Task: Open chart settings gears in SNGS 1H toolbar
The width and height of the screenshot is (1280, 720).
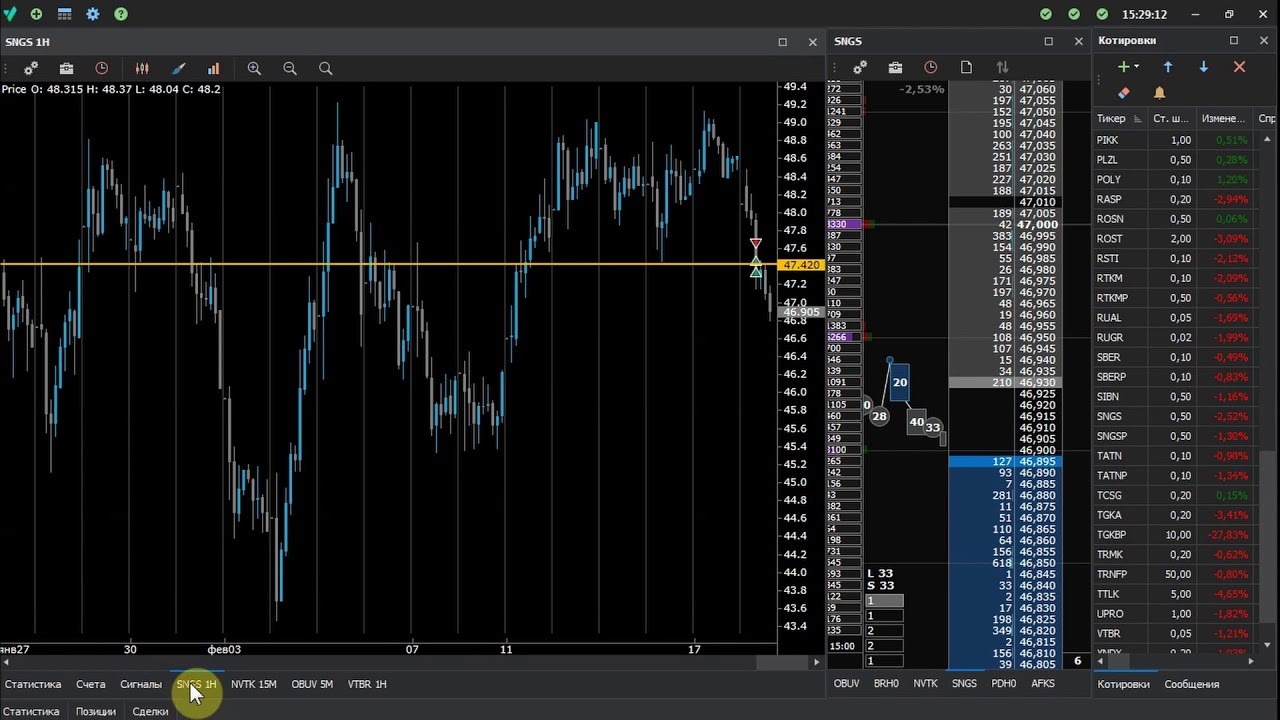Action: [31, 68]
